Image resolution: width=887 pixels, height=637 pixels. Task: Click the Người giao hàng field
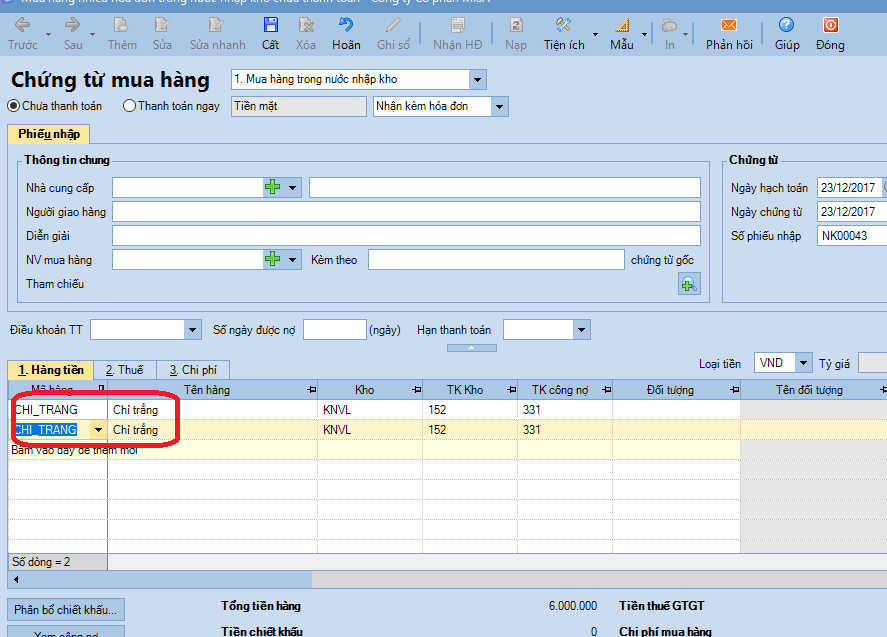point(406,212)
